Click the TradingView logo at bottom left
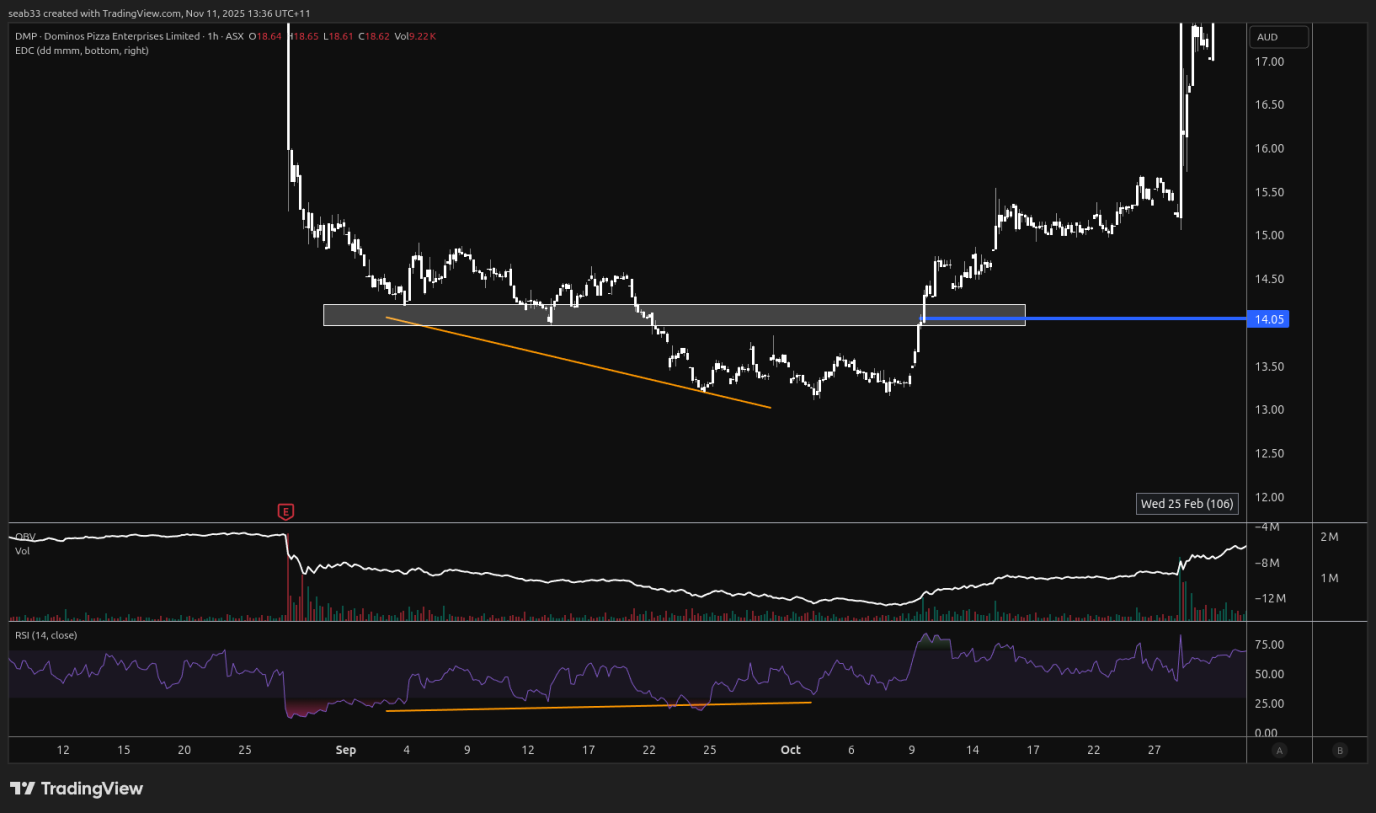This screenshot has width=1376, height=813. click(76, 789)
